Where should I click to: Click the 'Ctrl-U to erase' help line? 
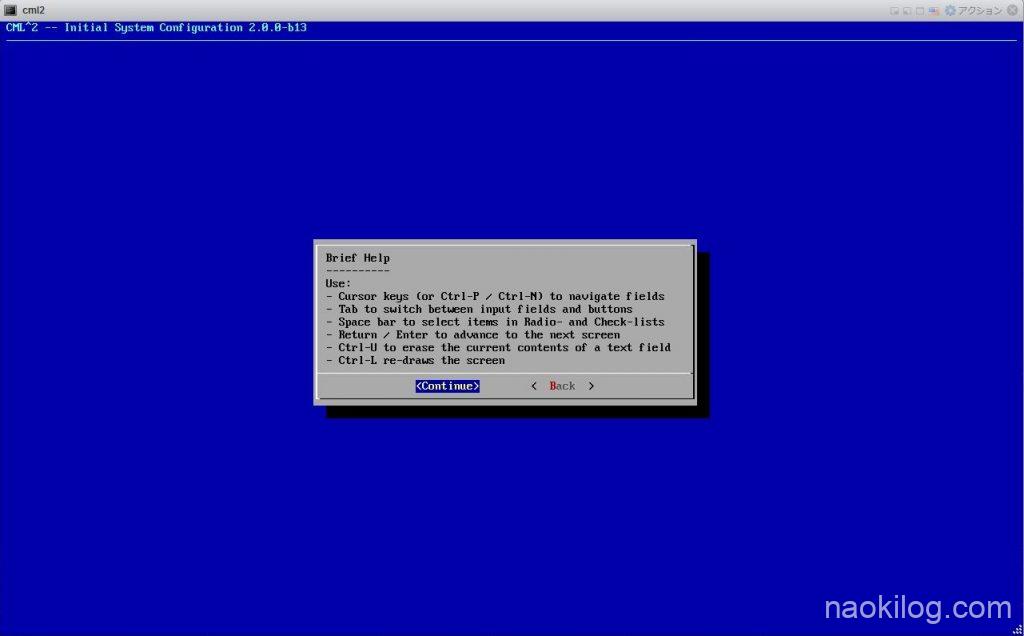pos(498,347)
